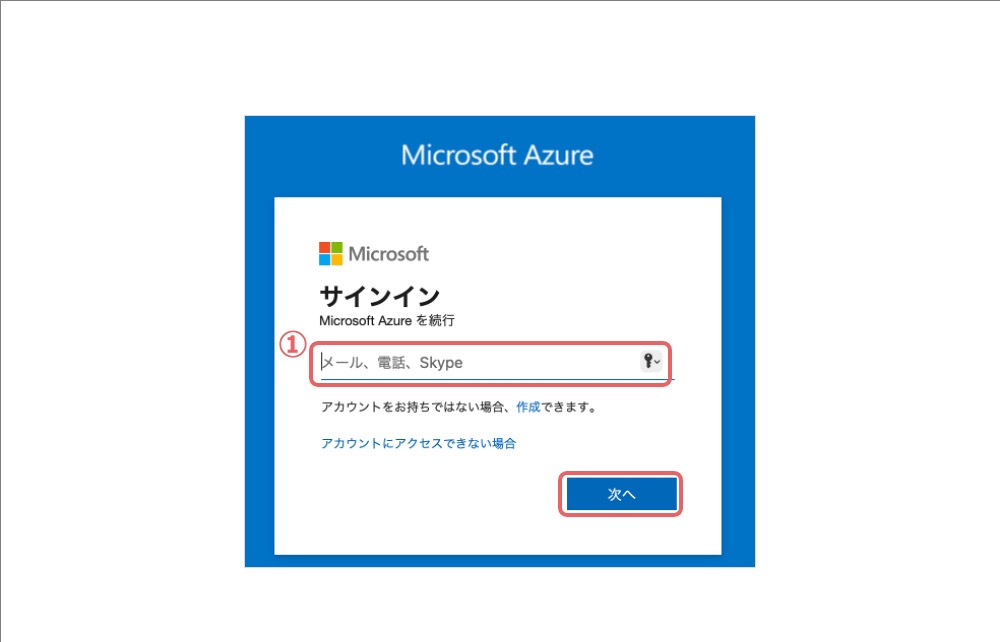Click the password manager key icon
Image resolution: width=1000 pixels, height=642 pixels.
click(648, 361)
